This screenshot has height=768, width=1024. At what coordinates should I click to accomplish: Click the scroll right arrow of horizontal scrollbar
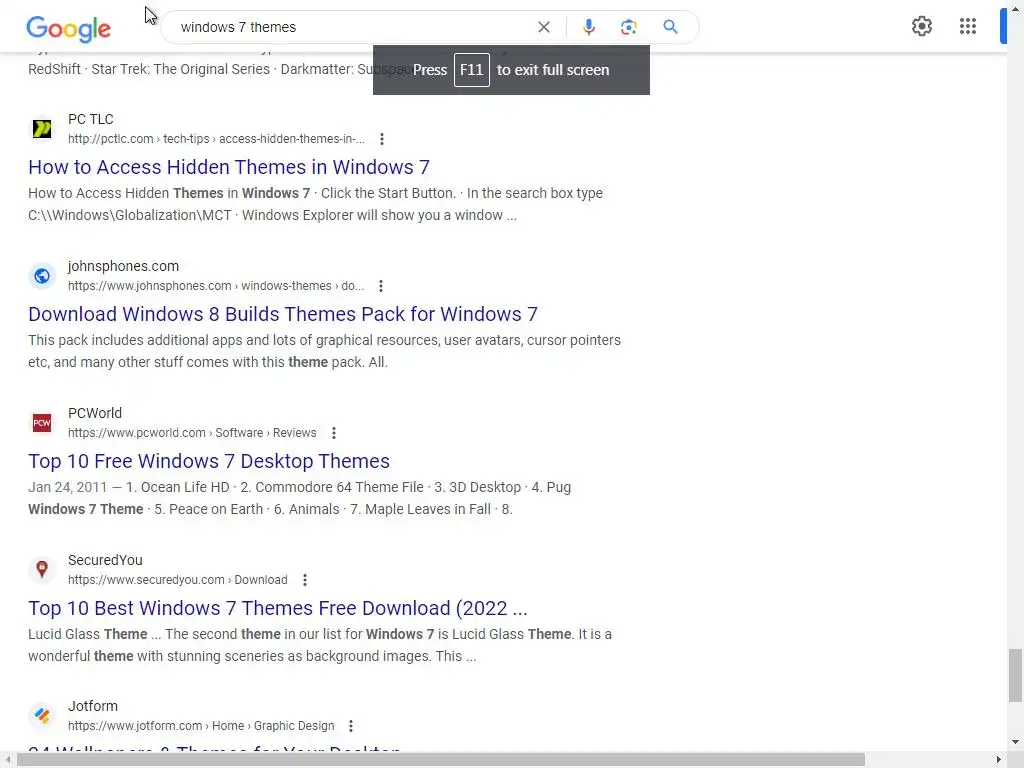coord(999,760)
